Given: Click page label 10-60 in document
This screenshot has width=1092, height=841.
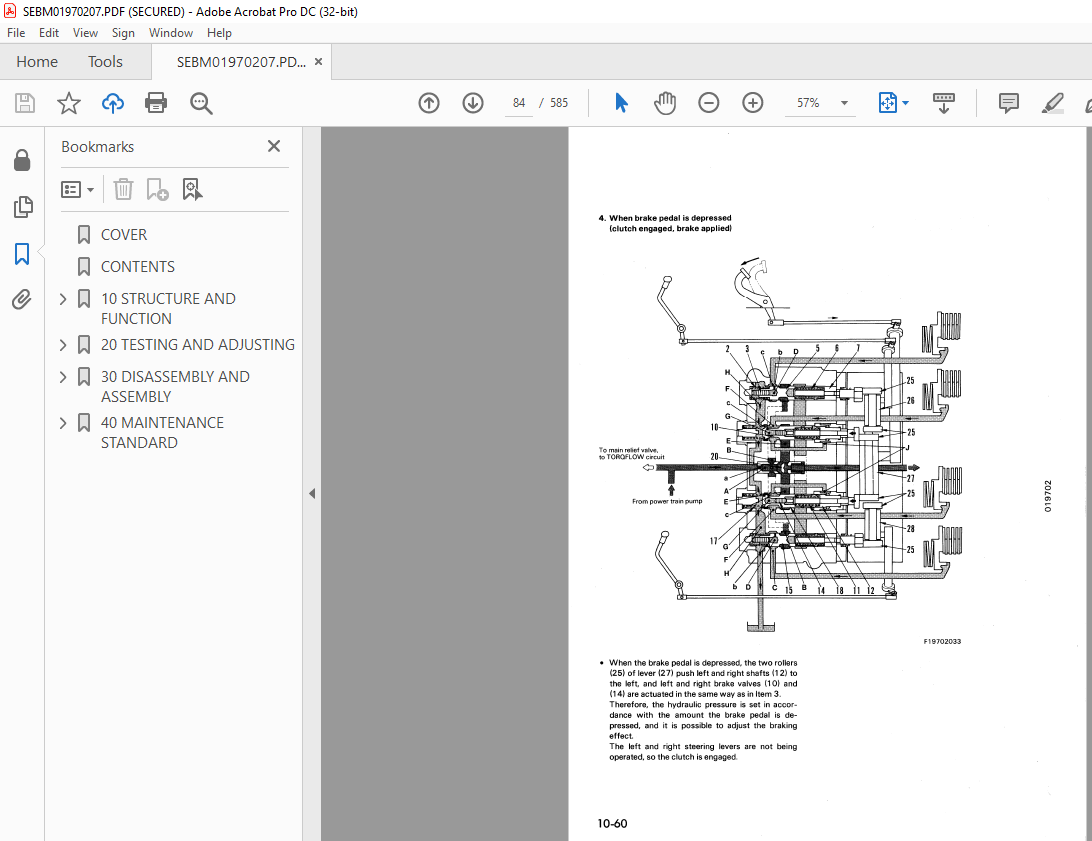Looking at the screenshot, I should coord(612,824).
